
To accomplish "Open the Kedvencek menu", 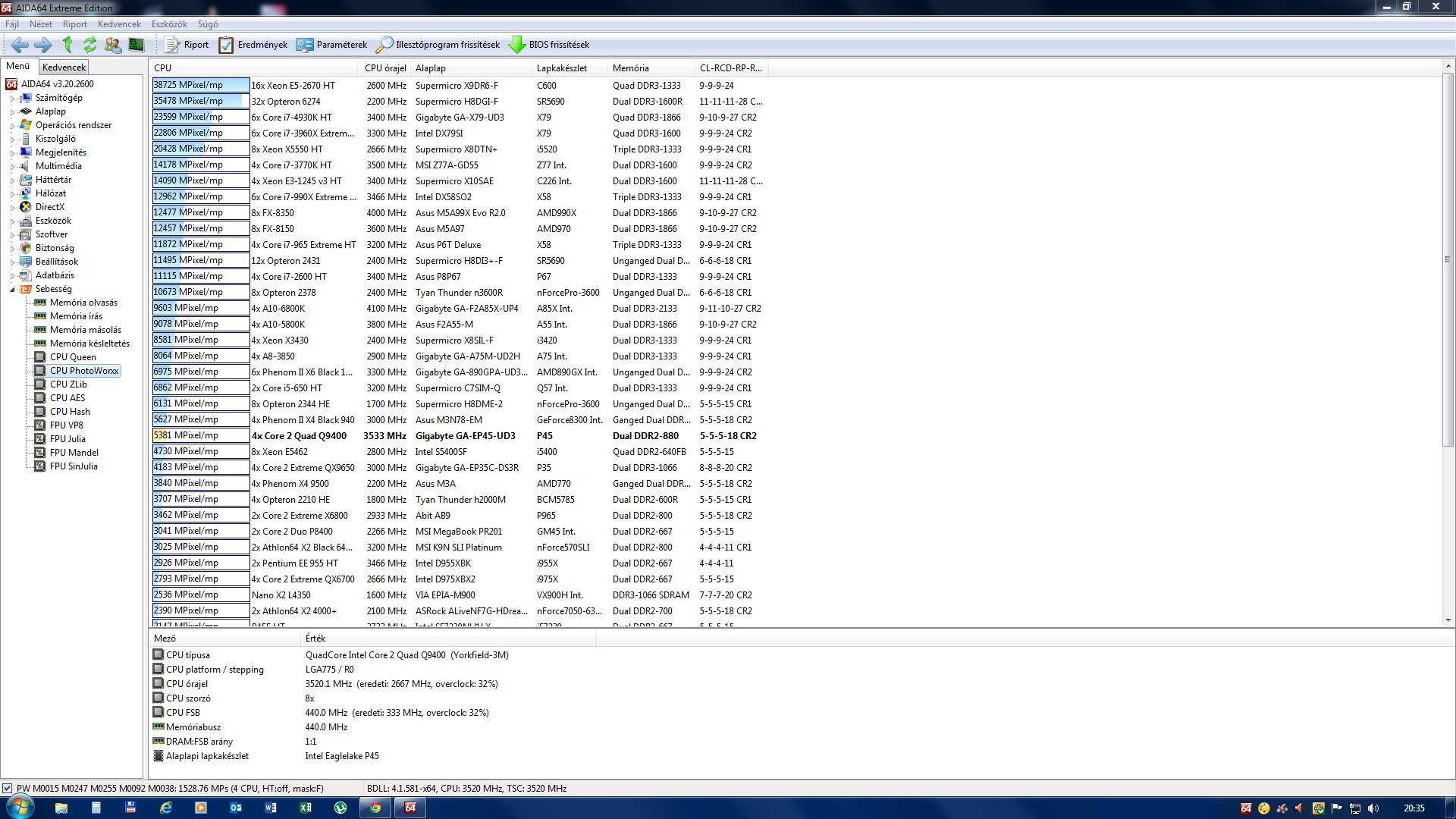I will click(119, 24).
